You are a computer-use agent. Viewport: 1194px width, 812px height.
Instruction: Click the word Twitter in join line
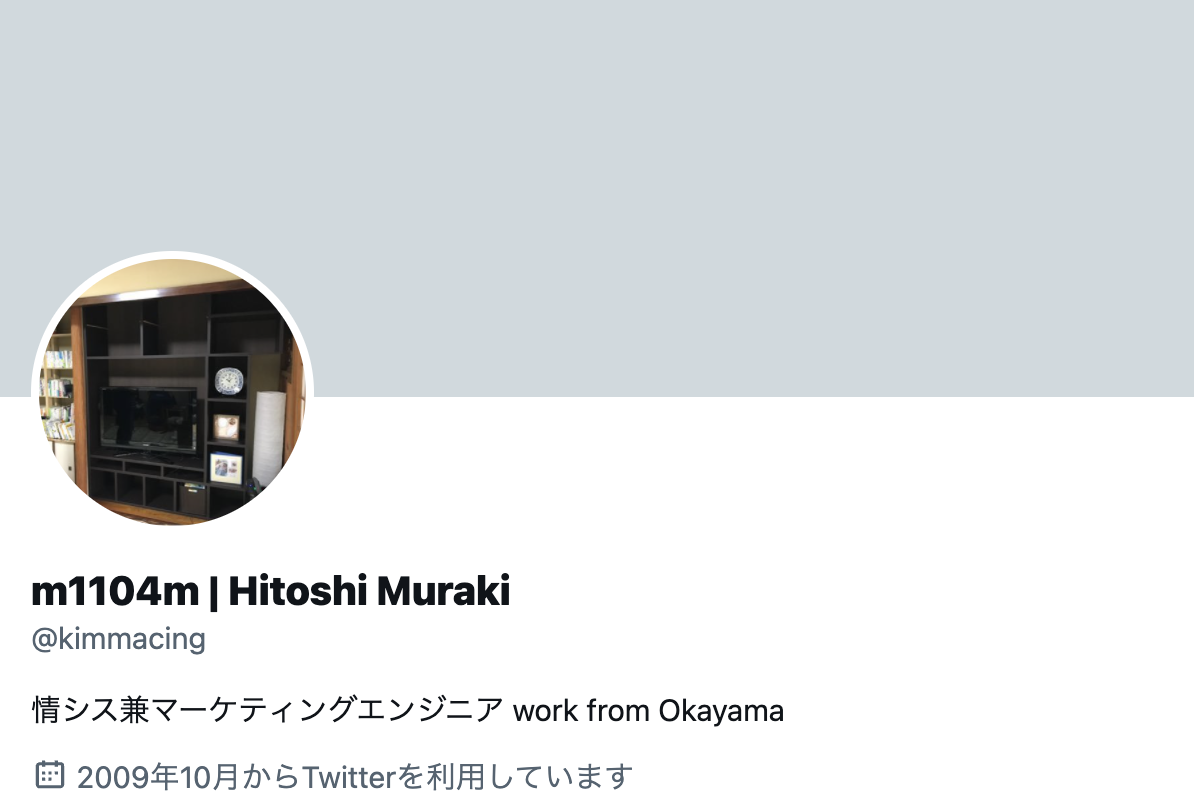pyautogui.click(x=350, y=777)
